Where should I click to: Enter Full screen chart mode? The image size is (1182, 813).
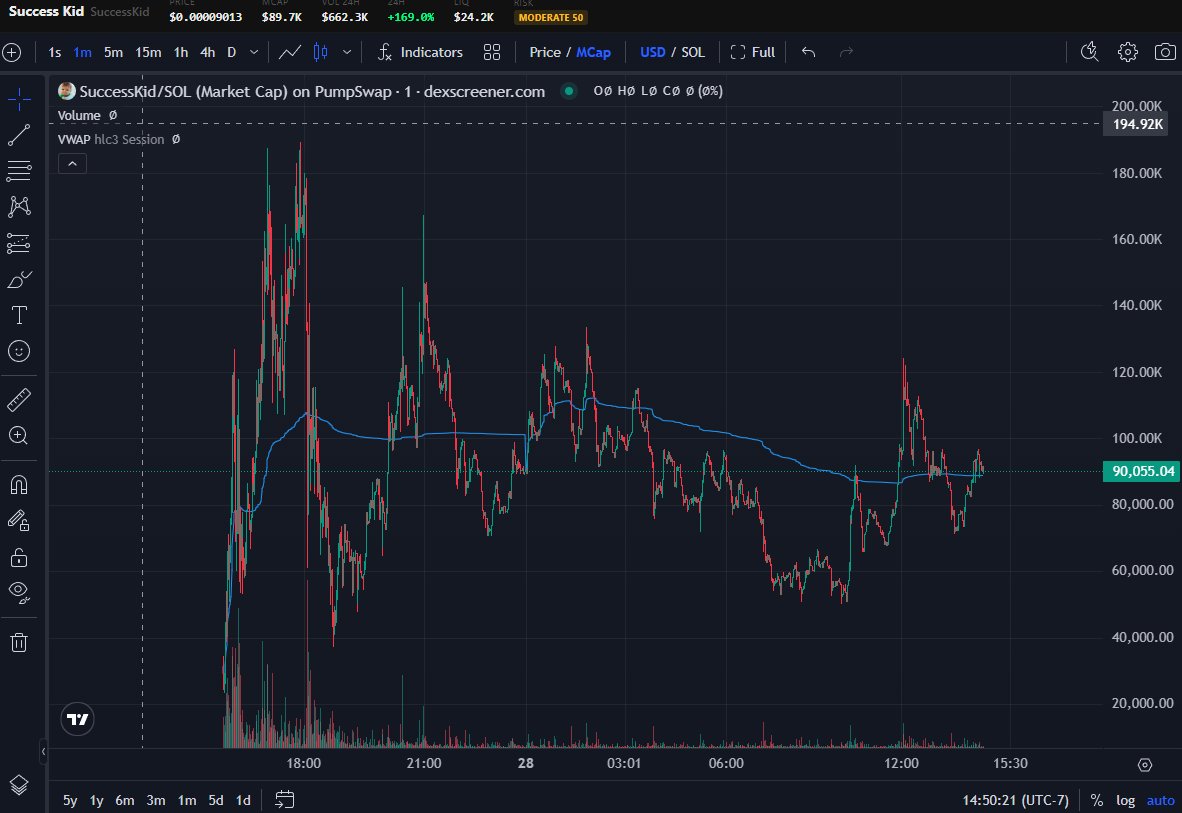pos(752,52)
